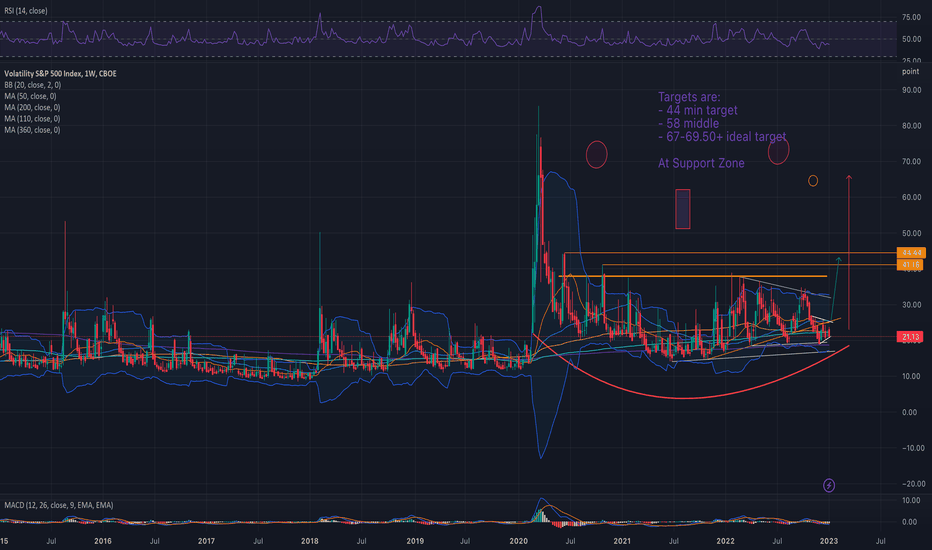The height and width of the screenshot is (550, 932).
Task: Select the MA (110, close, 0) legend
Action: pos(32,119)
